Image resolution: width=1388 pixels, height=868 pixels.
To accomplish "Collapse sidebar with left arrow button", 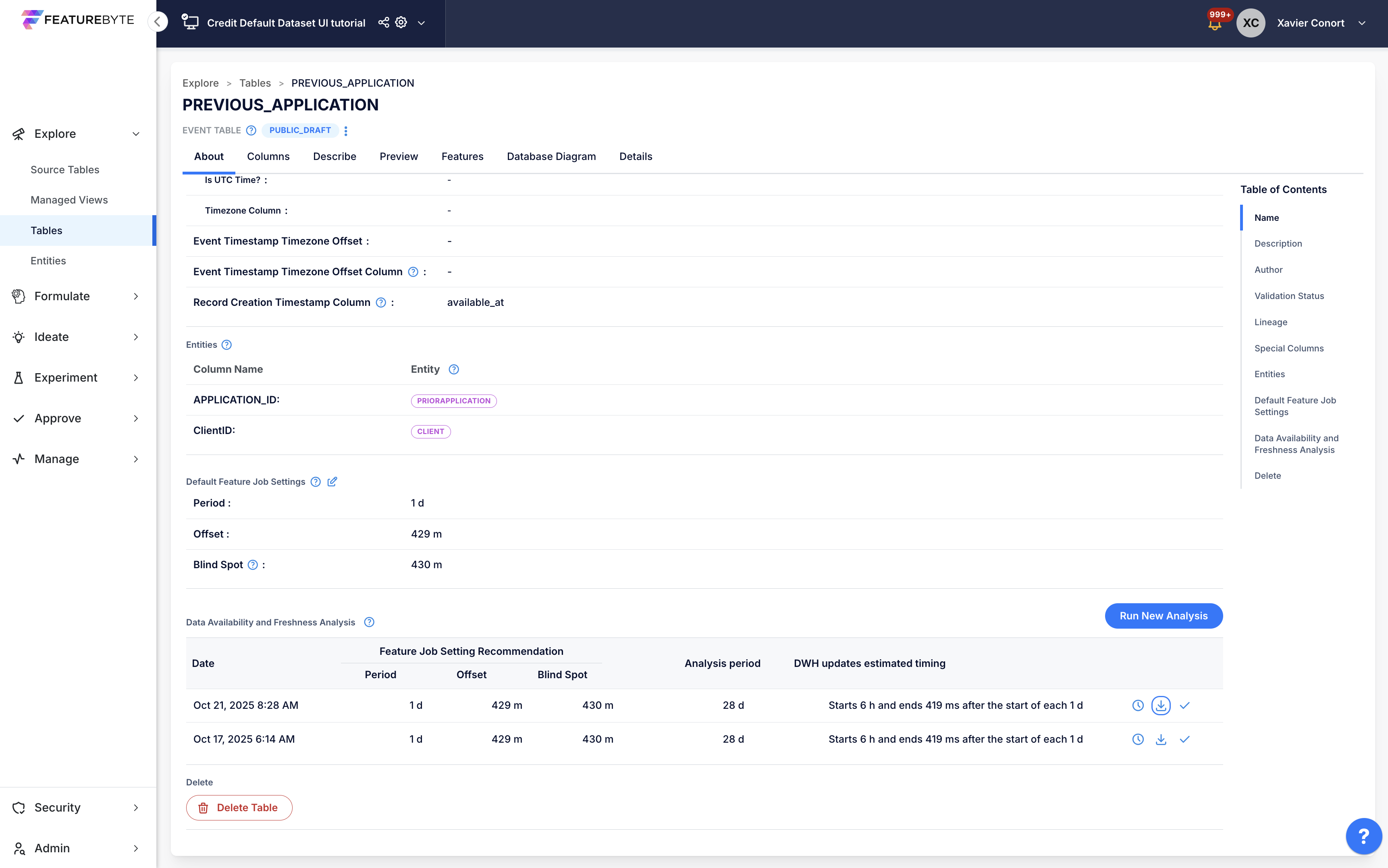I will [157, 22].
